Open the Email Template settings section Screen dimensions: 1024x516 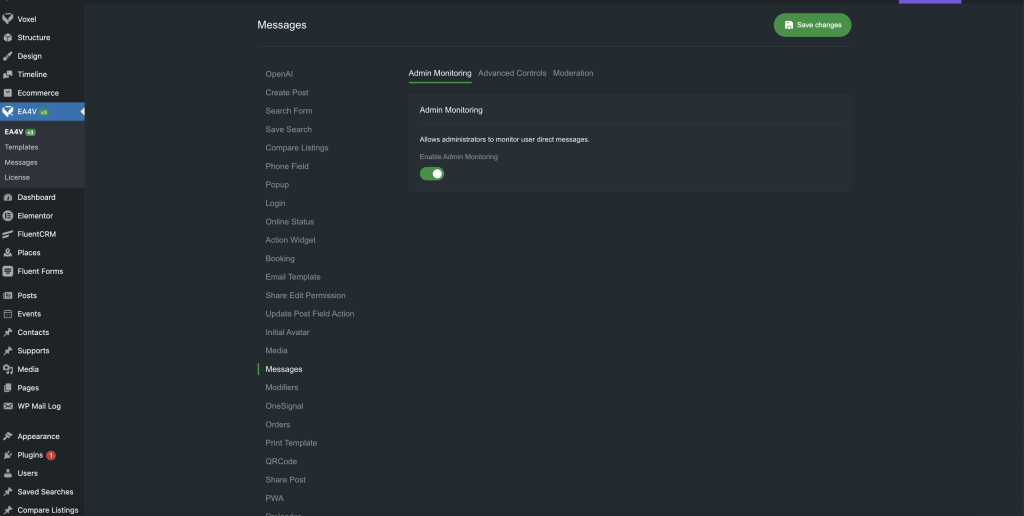coord(293,277)
